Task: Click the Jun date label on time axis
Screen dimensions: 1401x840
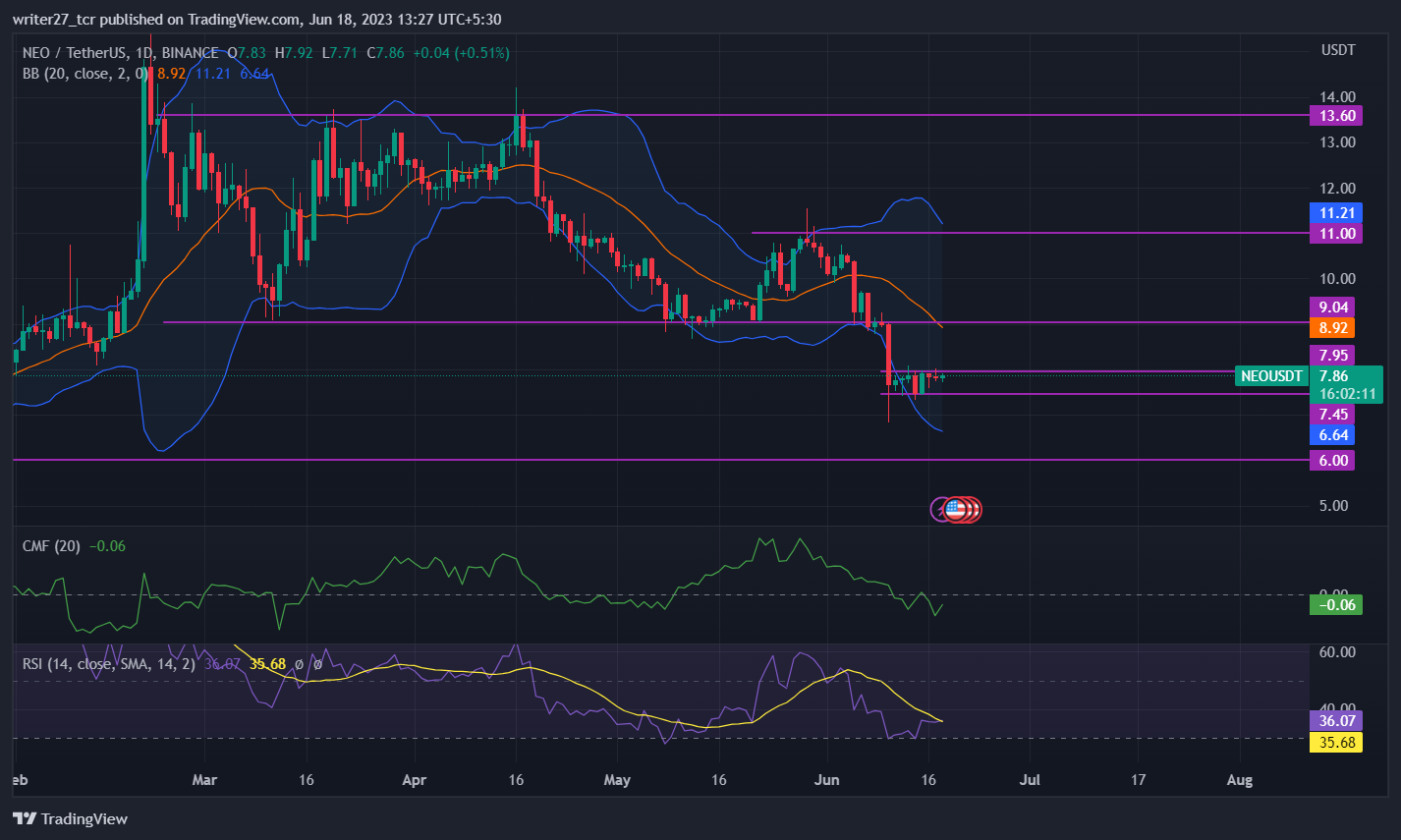Action: coord(827,780)
